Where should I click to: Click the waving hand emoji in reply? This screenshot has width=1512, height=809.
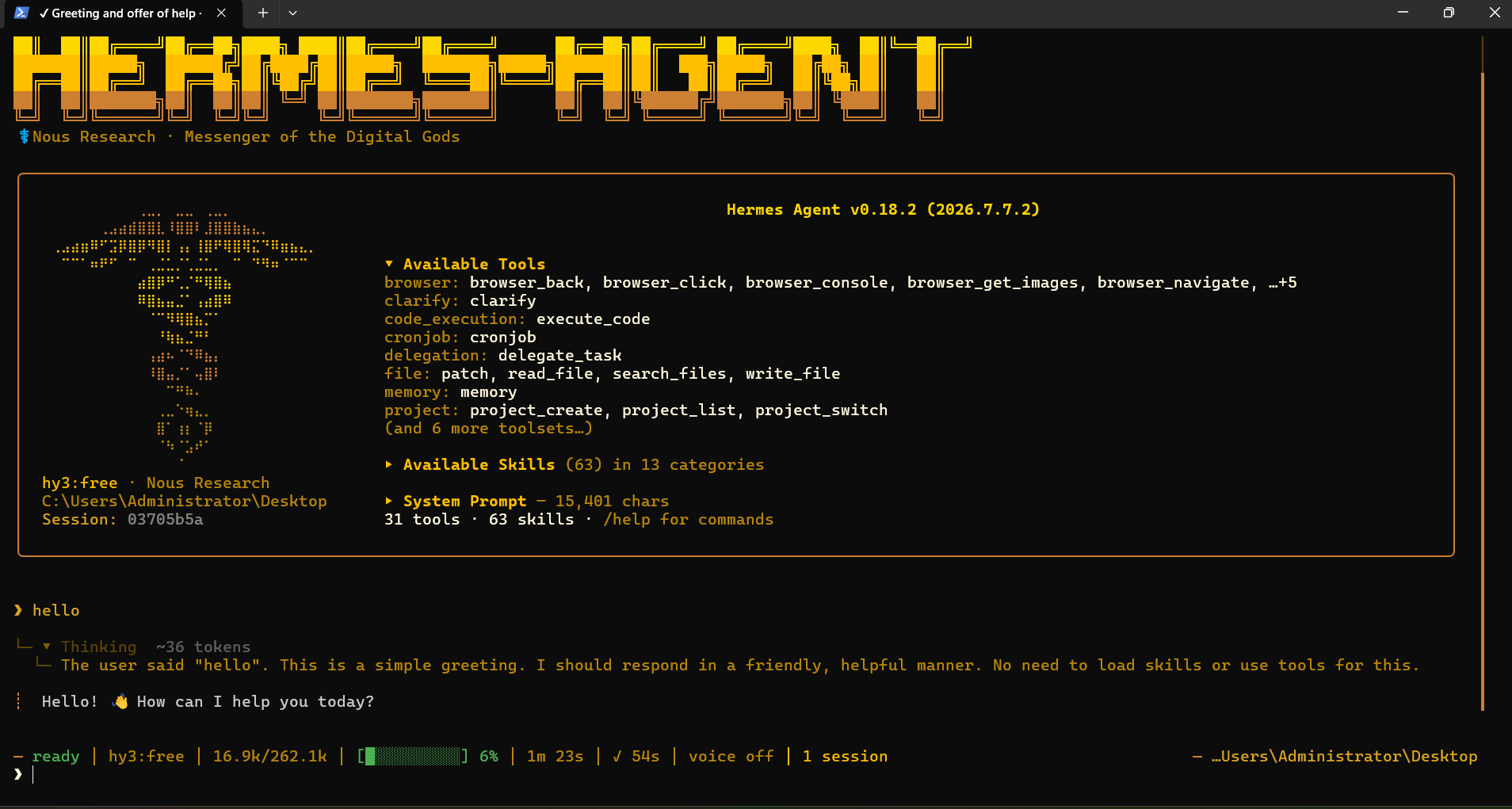point(120,702)
